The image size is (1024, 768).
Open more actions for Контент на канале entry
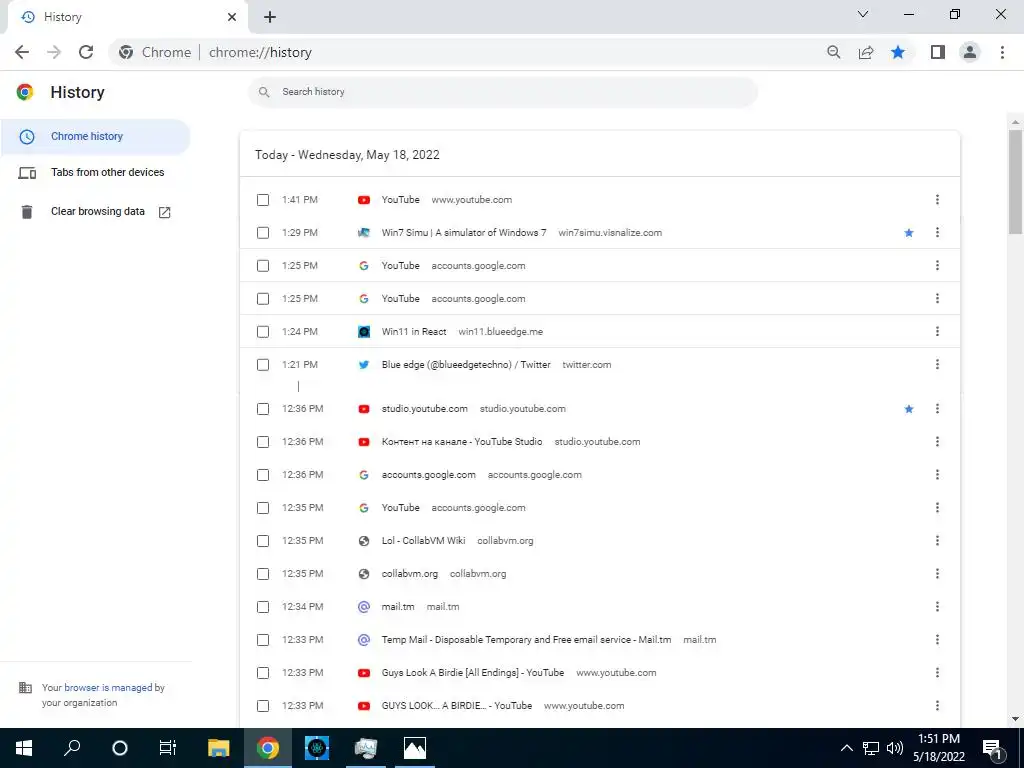point(937,442)
